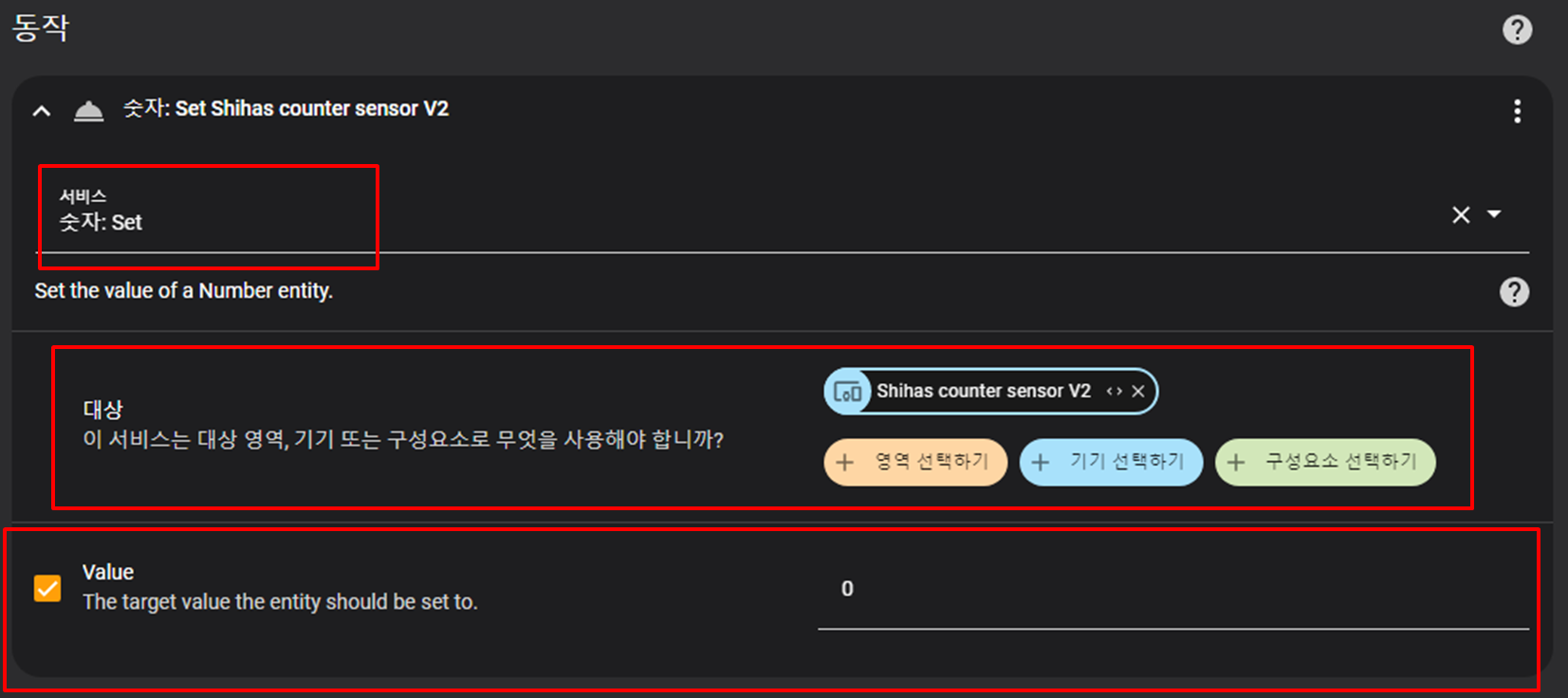The width and height of the screenshot is (1568, 698).
Task: Click the plus icon on 영역 선택하기
Action: tap(844, 463)
